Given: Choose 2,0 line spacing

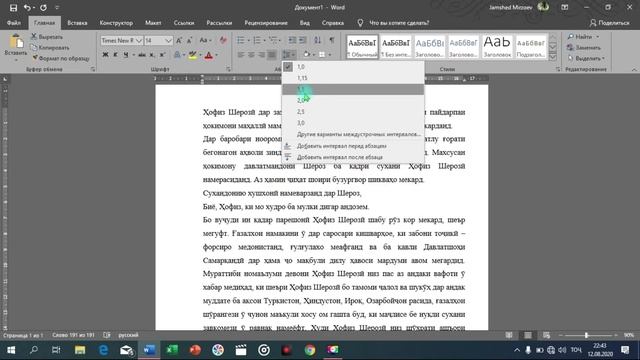Looking at the screenshot, I should [353, 100].
